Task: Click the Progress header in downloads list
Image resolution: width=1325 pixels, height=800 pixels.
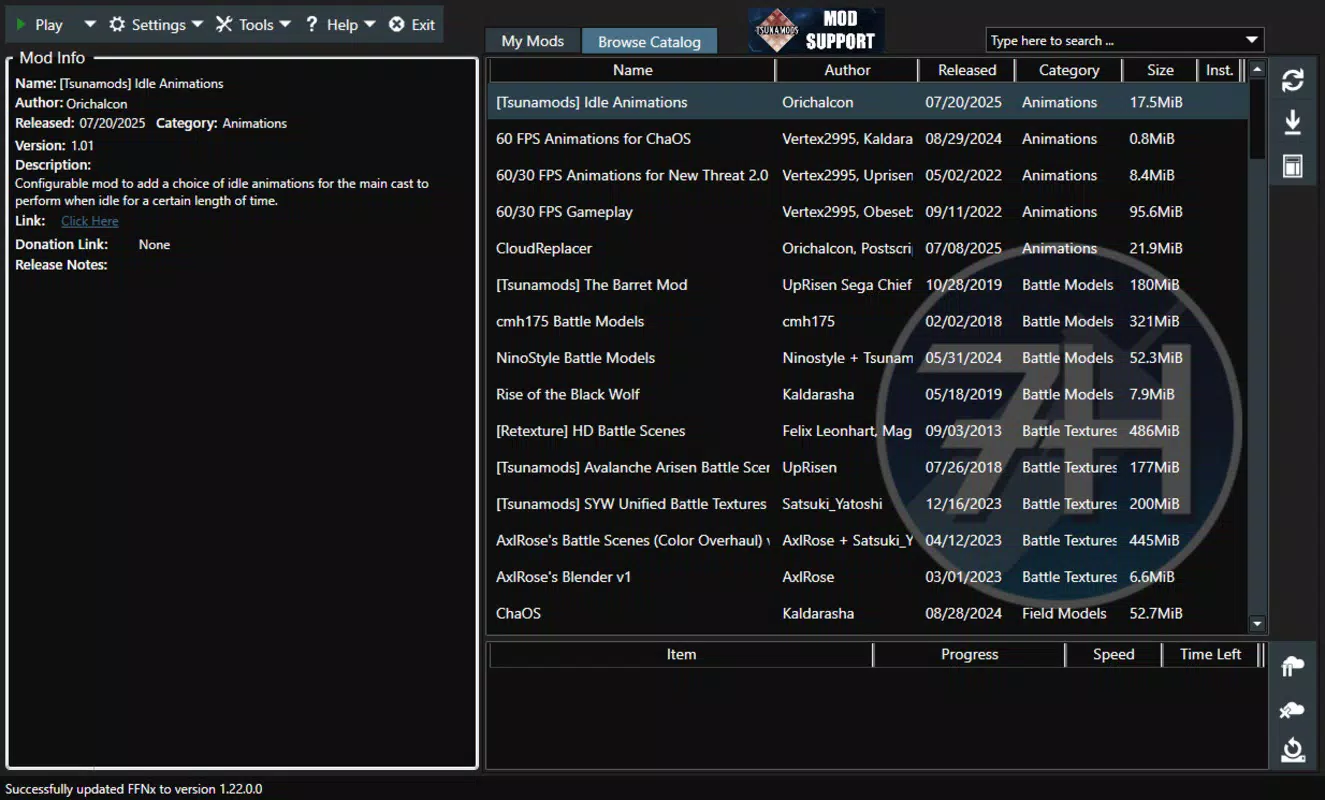Action: pyautogui.click(x=969, y=654)
